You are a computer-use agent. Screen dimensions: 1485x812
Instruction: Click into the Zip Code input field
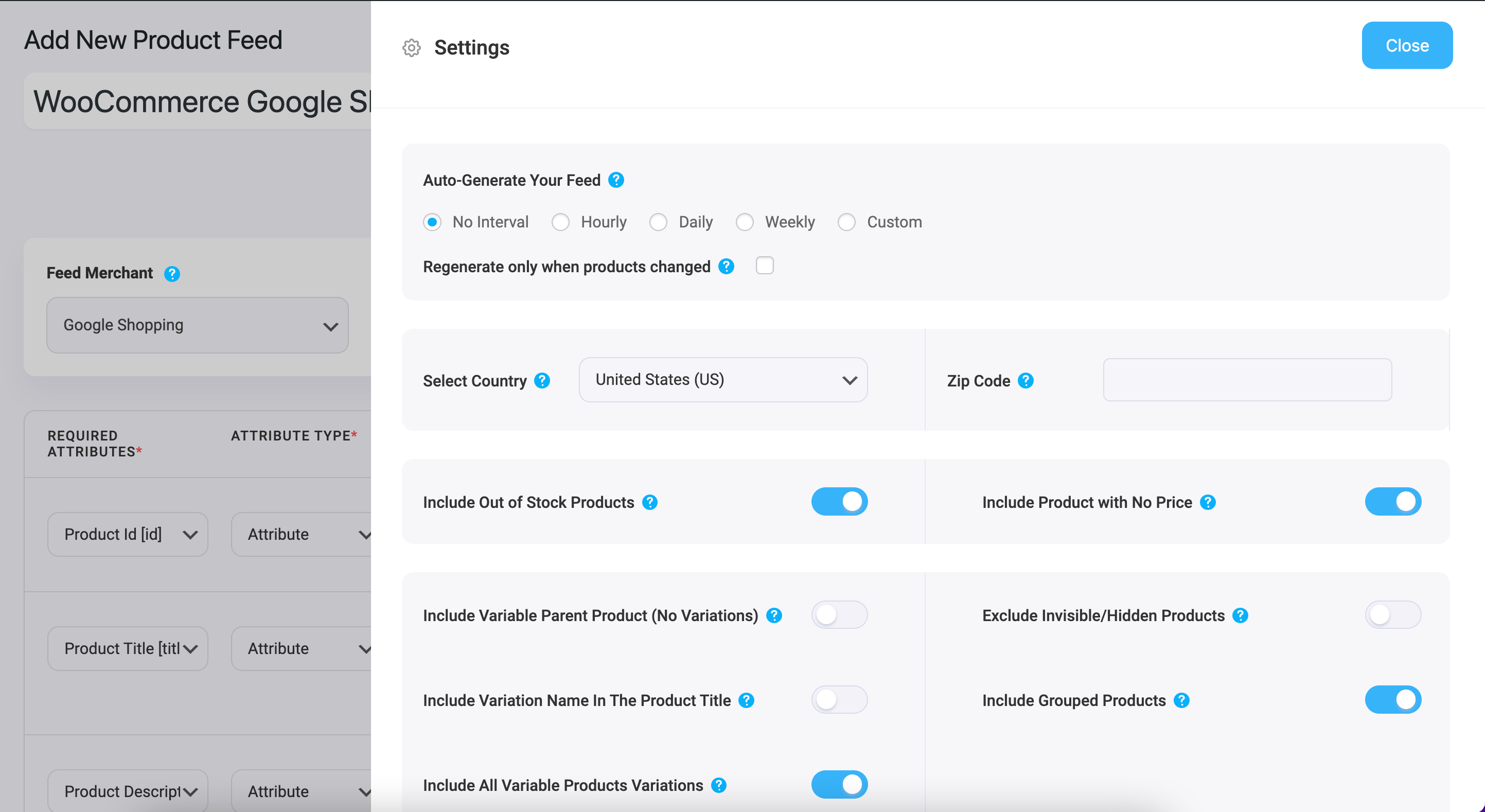1247,379
